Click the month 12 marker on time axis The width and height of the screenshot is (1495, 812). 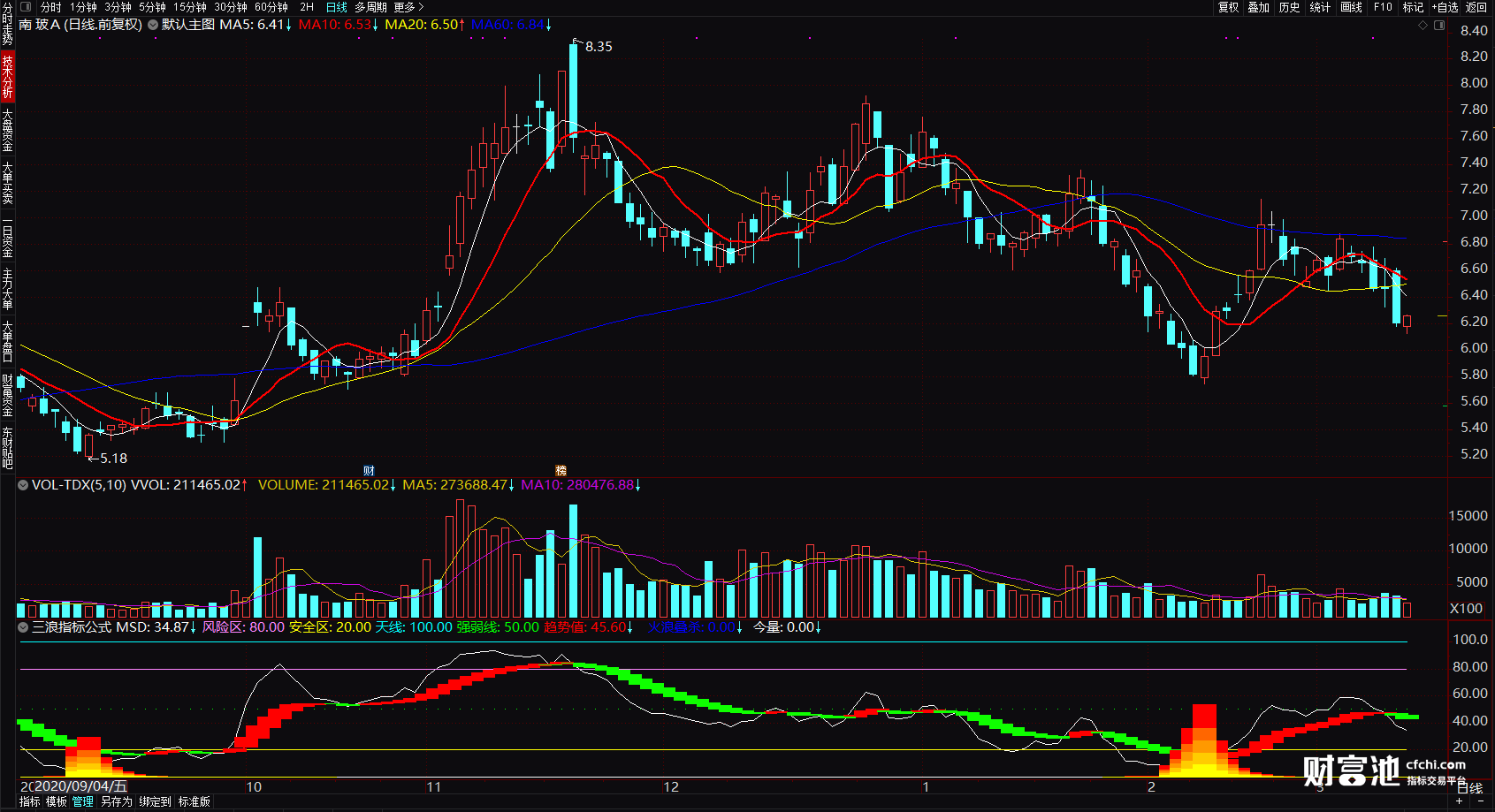671,787
